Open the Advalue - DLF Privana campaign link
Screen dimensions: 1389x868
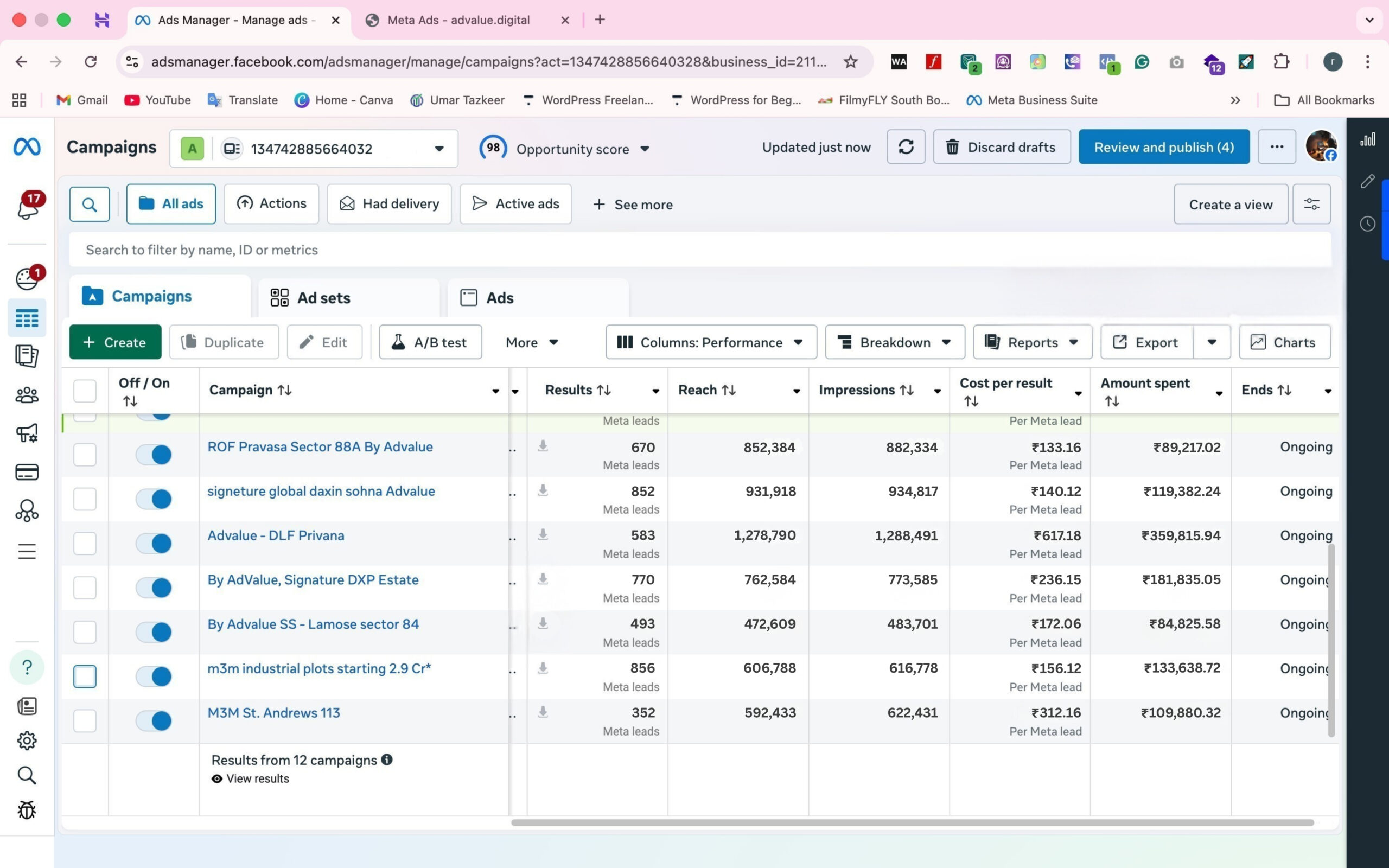[x=276, y=535]
